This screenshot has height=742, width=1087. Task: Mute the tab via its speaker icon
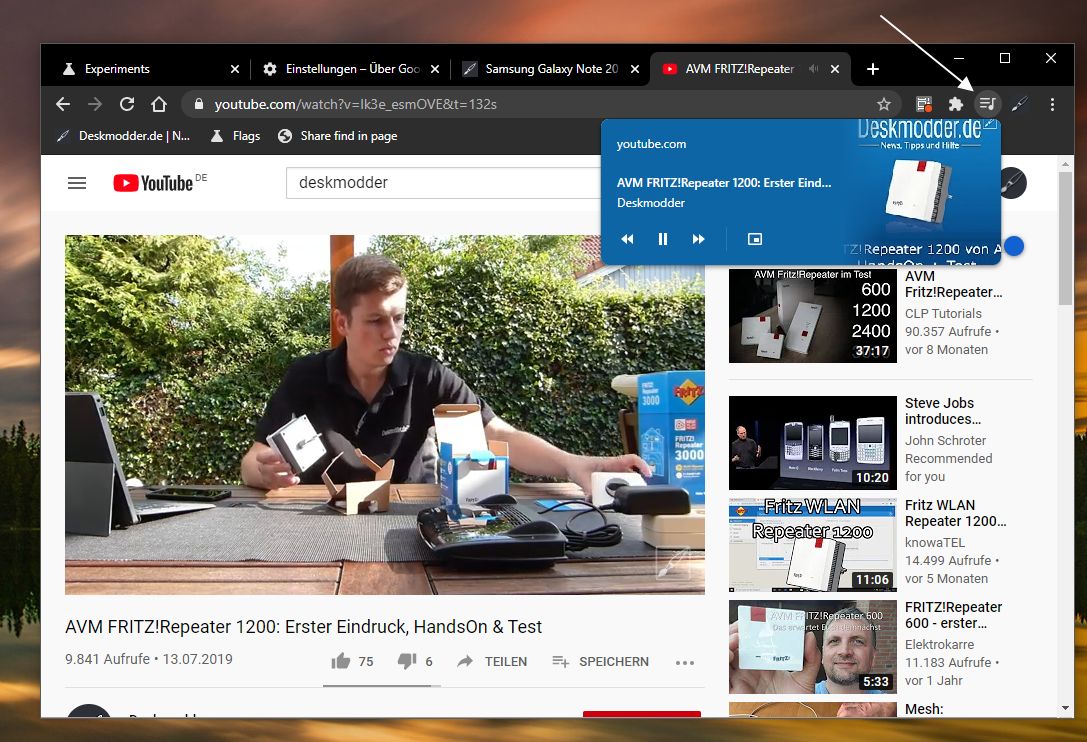pyautogui.click(x=813, y=69)
